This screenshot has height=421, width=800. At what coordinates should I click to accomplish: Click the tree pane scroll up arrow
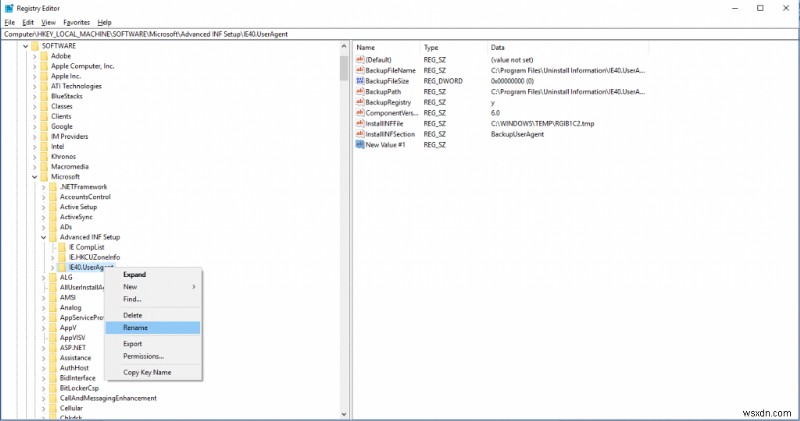(x=343, y=46)
